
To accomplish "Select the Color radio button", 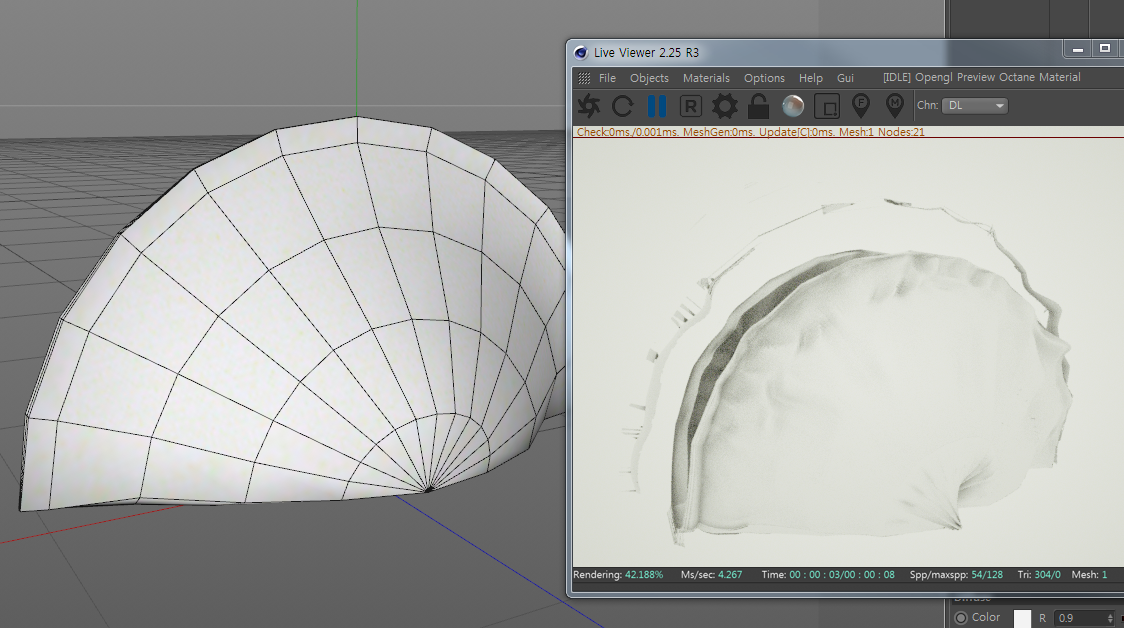I will 961,618.
